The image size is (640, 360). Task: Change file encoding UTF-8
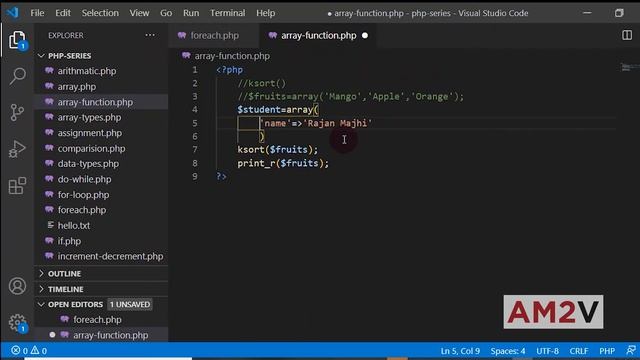(x=547, y=351)
